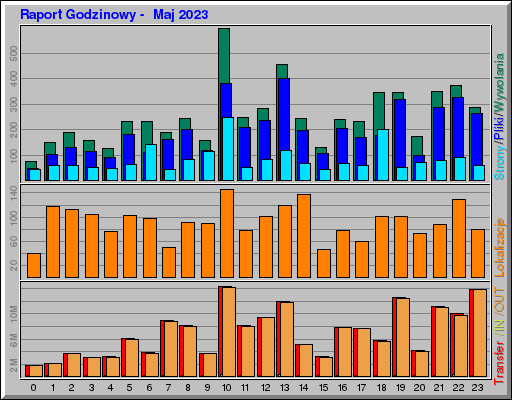The image size is (512, 400).
Task: Choose the blue Pliki bar for hour 19
Action: (400, 133)
